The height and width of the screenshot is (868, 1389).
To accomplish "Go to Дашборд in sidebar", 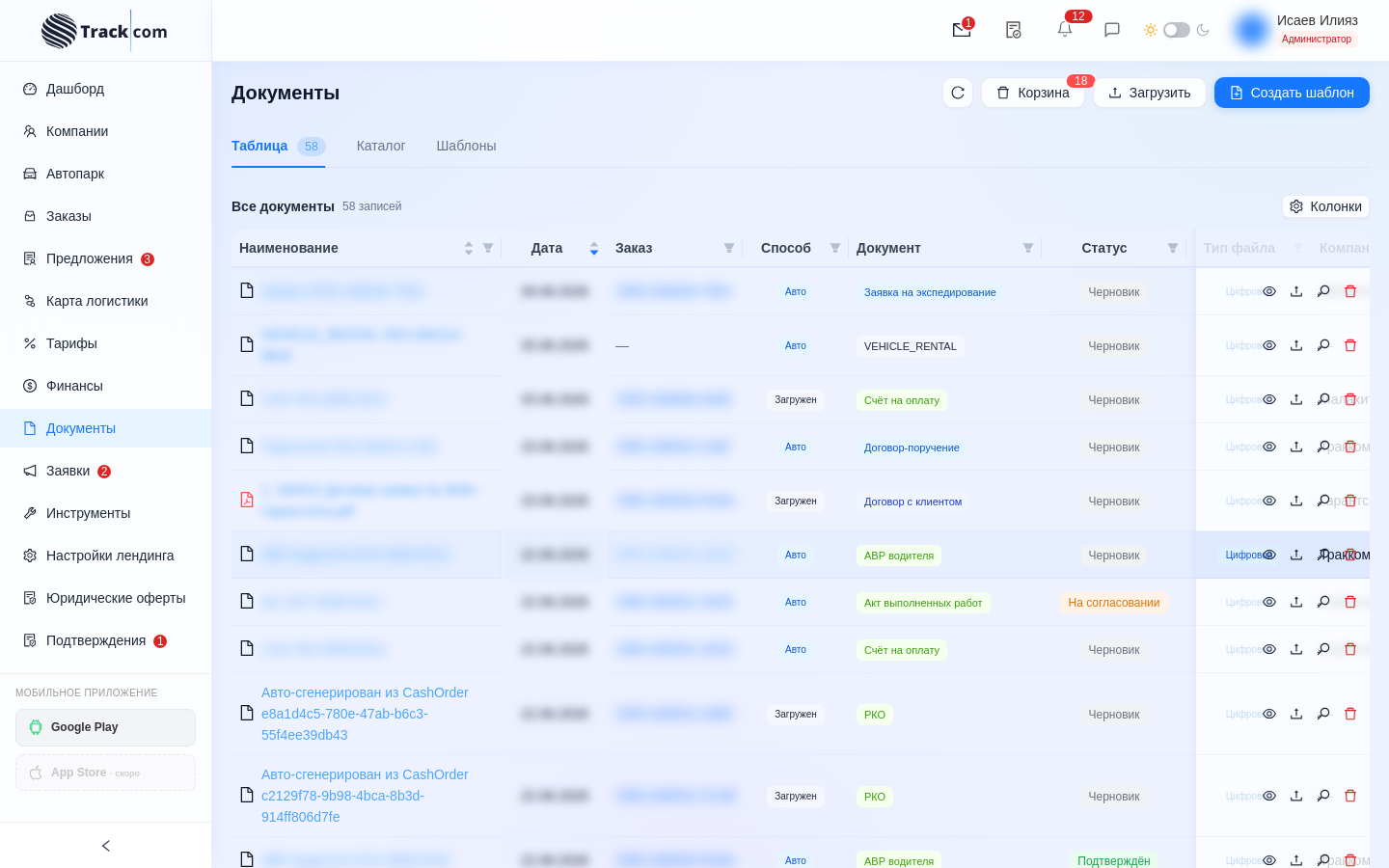I will pos(106,89).
